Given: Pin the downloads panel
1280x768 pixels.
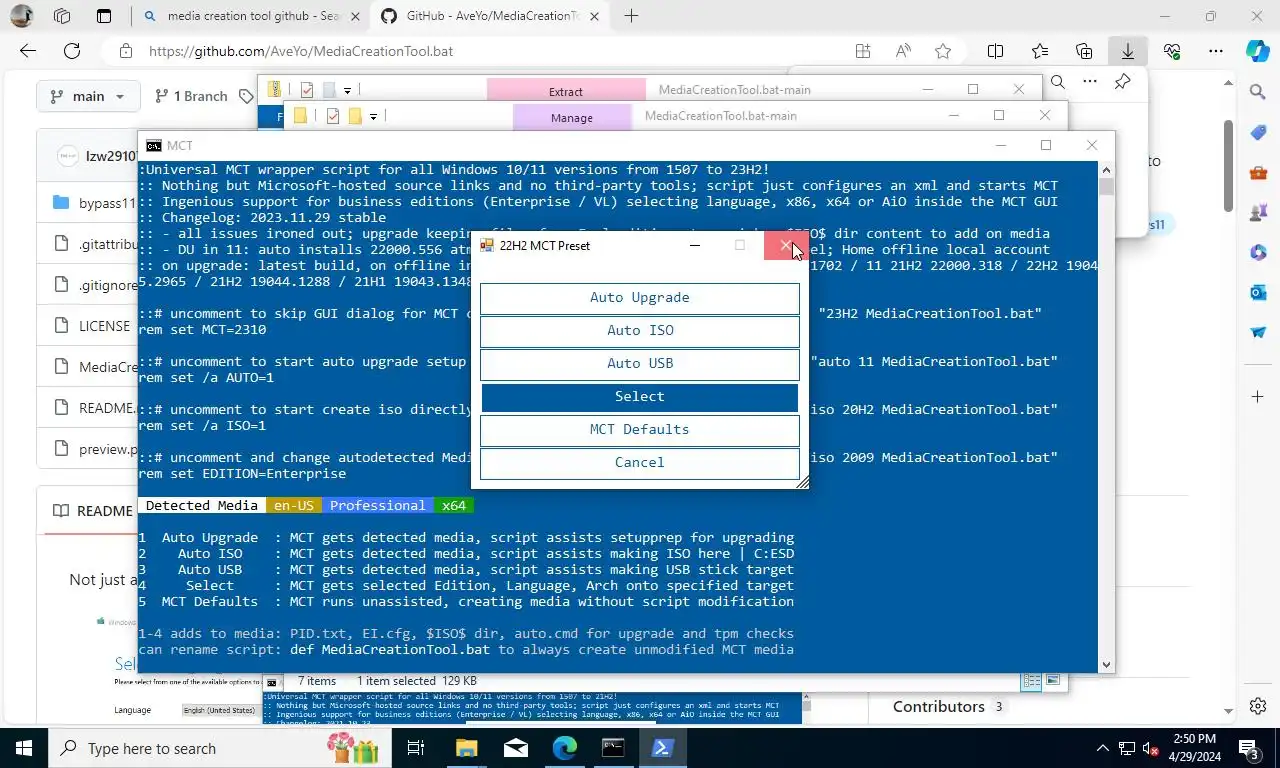Looking at the screenshot, I should tap(1123, 82).
